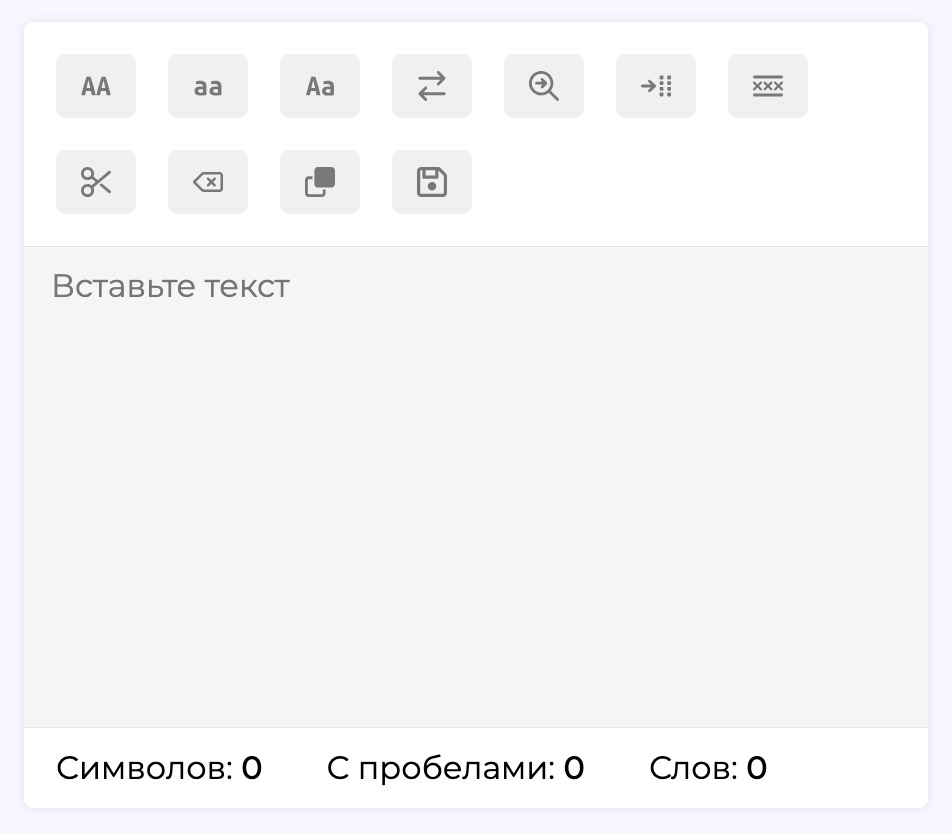952x834 pixels.
Task: Clear text with the backspace icon
Action: pyautogui.click(x=208, y=182)
